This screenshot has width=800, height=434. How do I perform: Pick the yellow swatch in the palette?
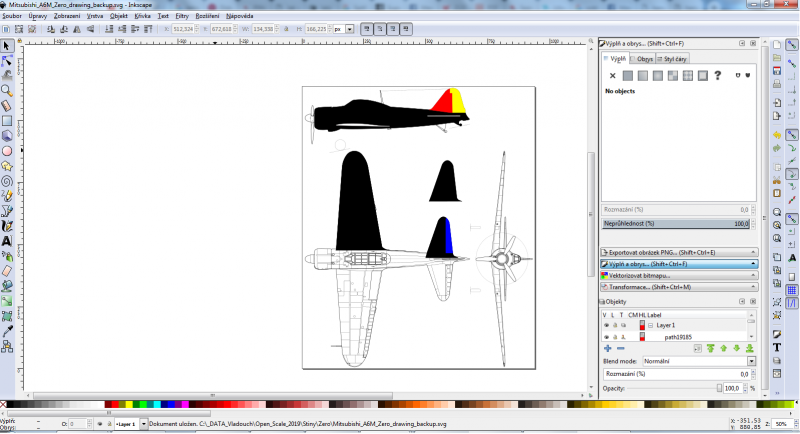point(129,405)
